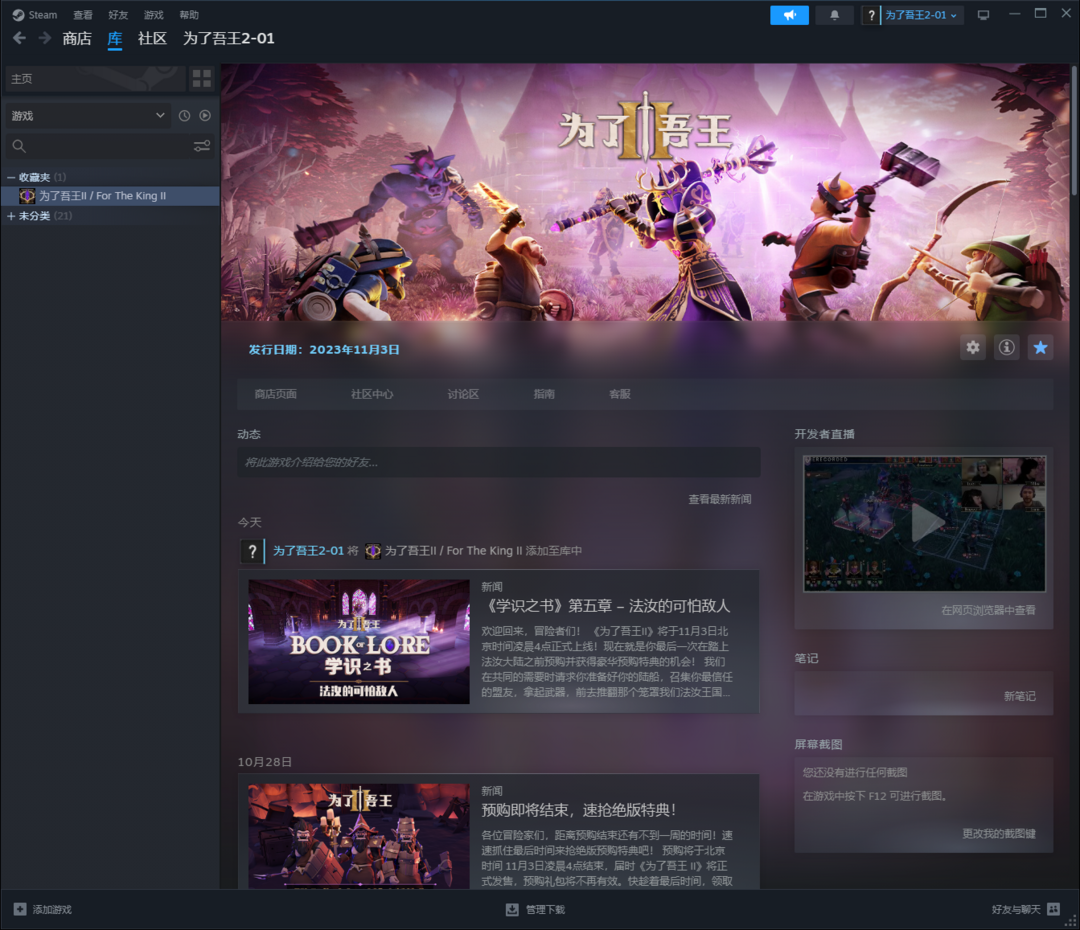Open the 帮助 menu
Viewport: 1080px width, 930px height.
coord(188,14)
